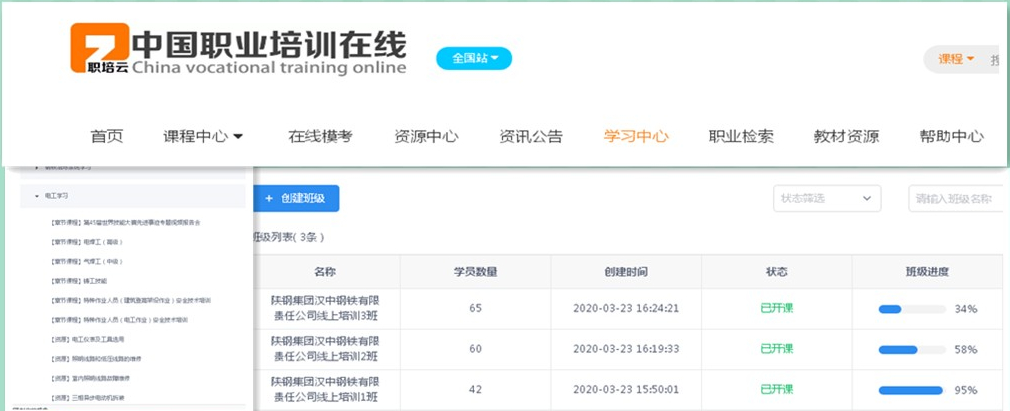This screenshot has width=1010, height=411.
Task: Focus the class name search field
Action: tap(955, 198)
